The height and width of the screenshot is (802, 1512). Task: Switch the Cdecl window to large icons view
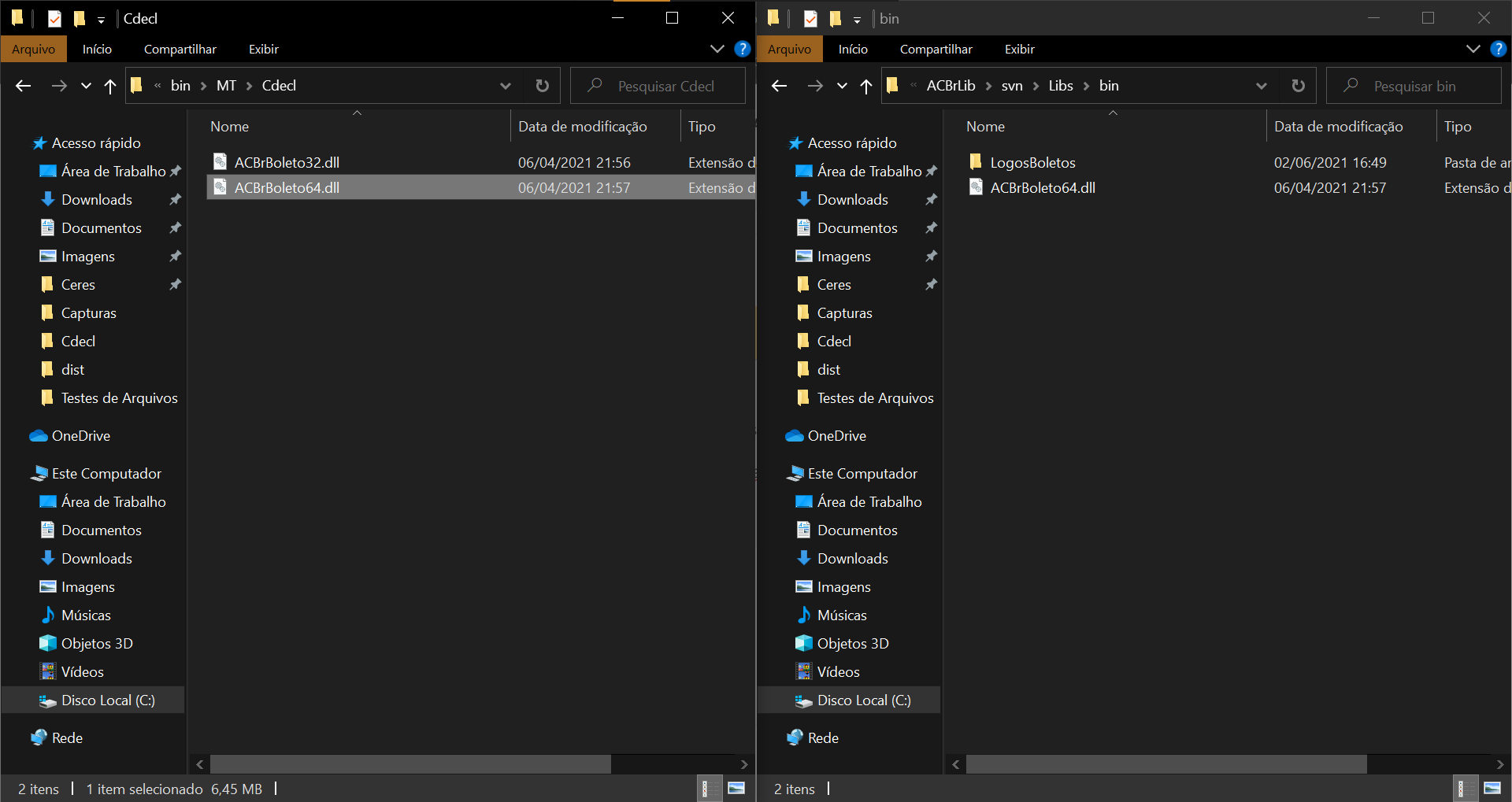(736, 789)
